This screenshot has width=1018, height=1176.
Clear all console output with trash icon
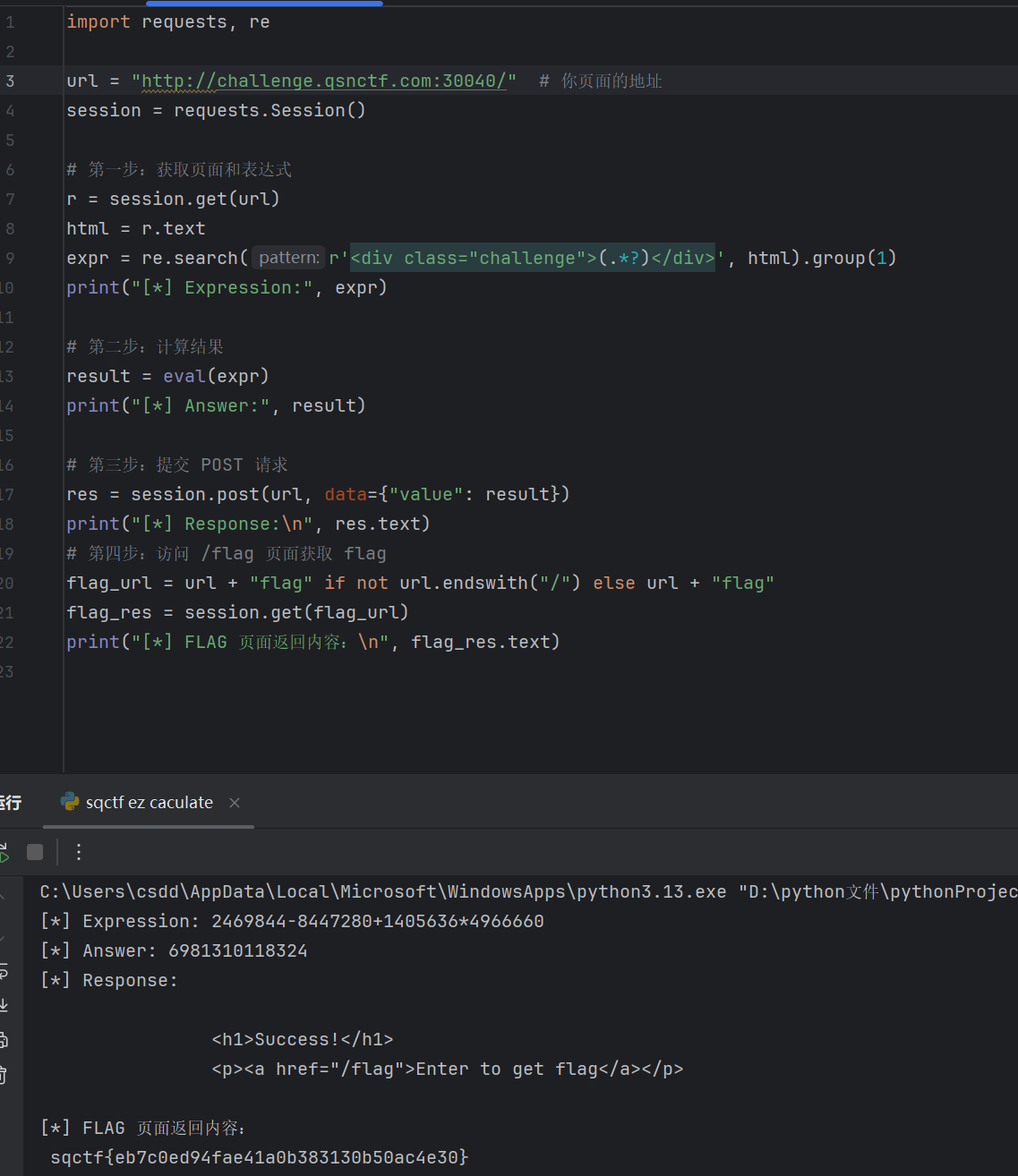point(4,1074)
